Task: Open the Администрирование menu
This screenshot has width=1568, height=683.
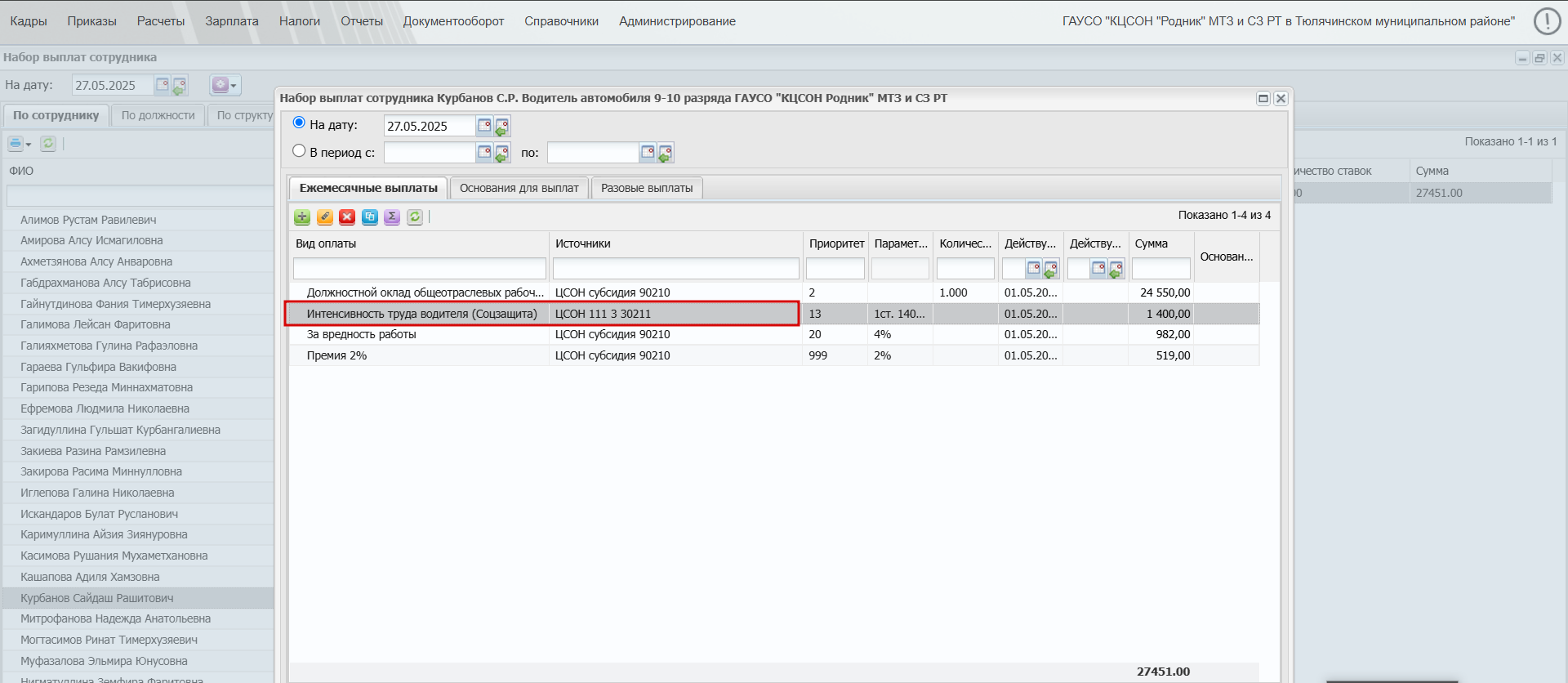Action: point(677,21)
